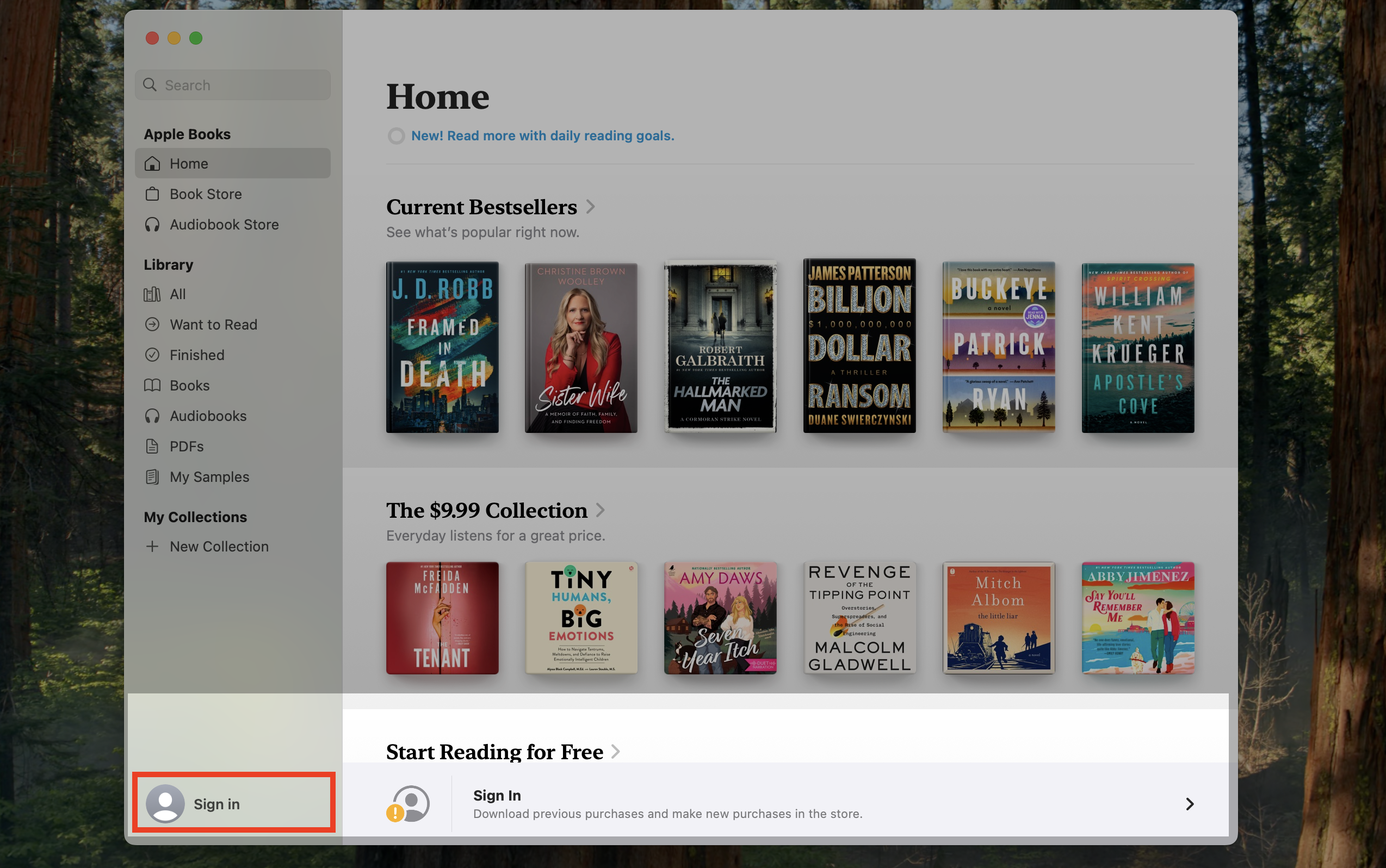The image size is (1386, 868).
Task: Click the Books open-book icon
Action: (x=152, y=385)
